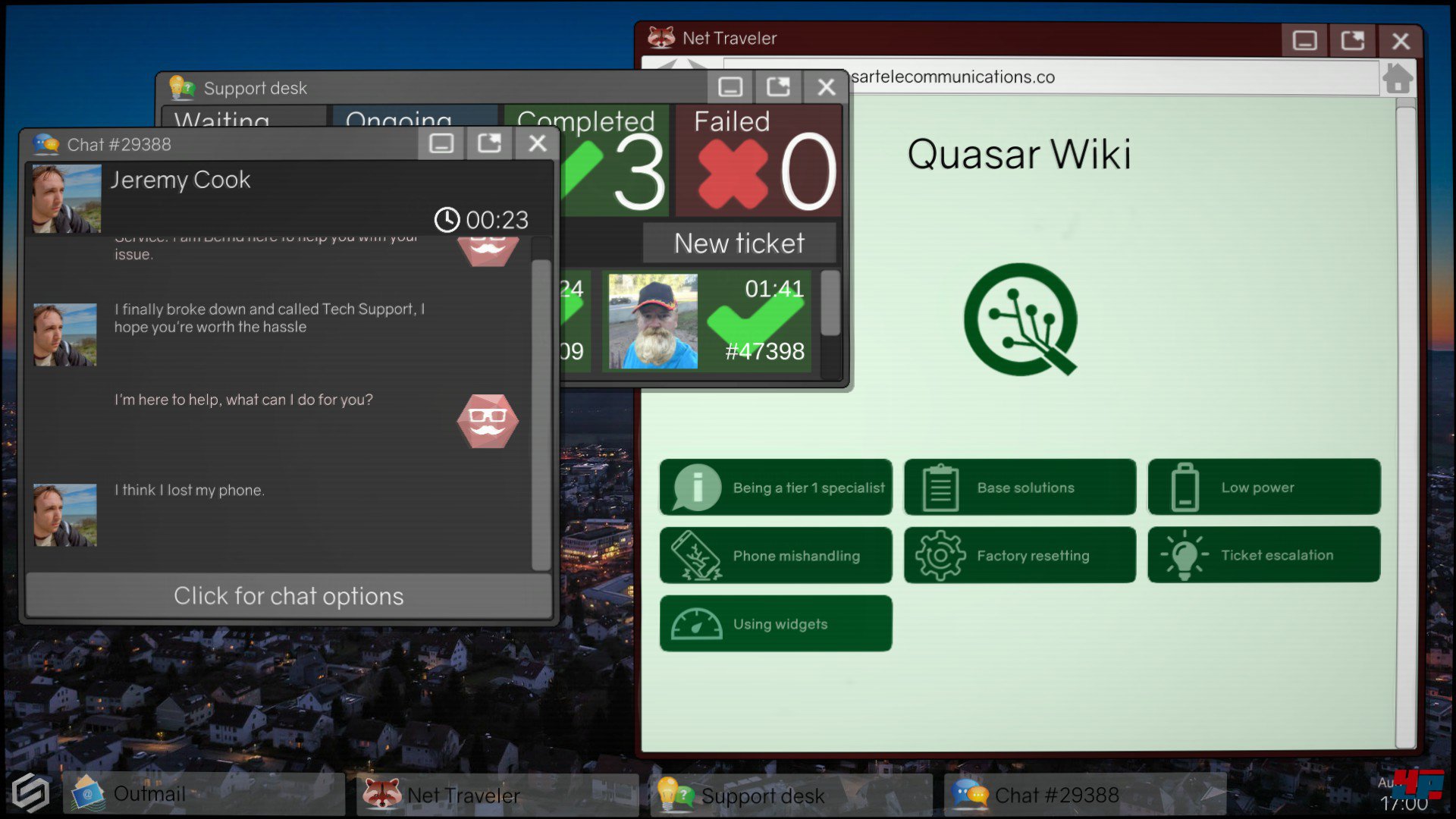Click the Using widgets gauge icon
Image resolution: width=1456 pixels, height=819 pixels.
695,624
